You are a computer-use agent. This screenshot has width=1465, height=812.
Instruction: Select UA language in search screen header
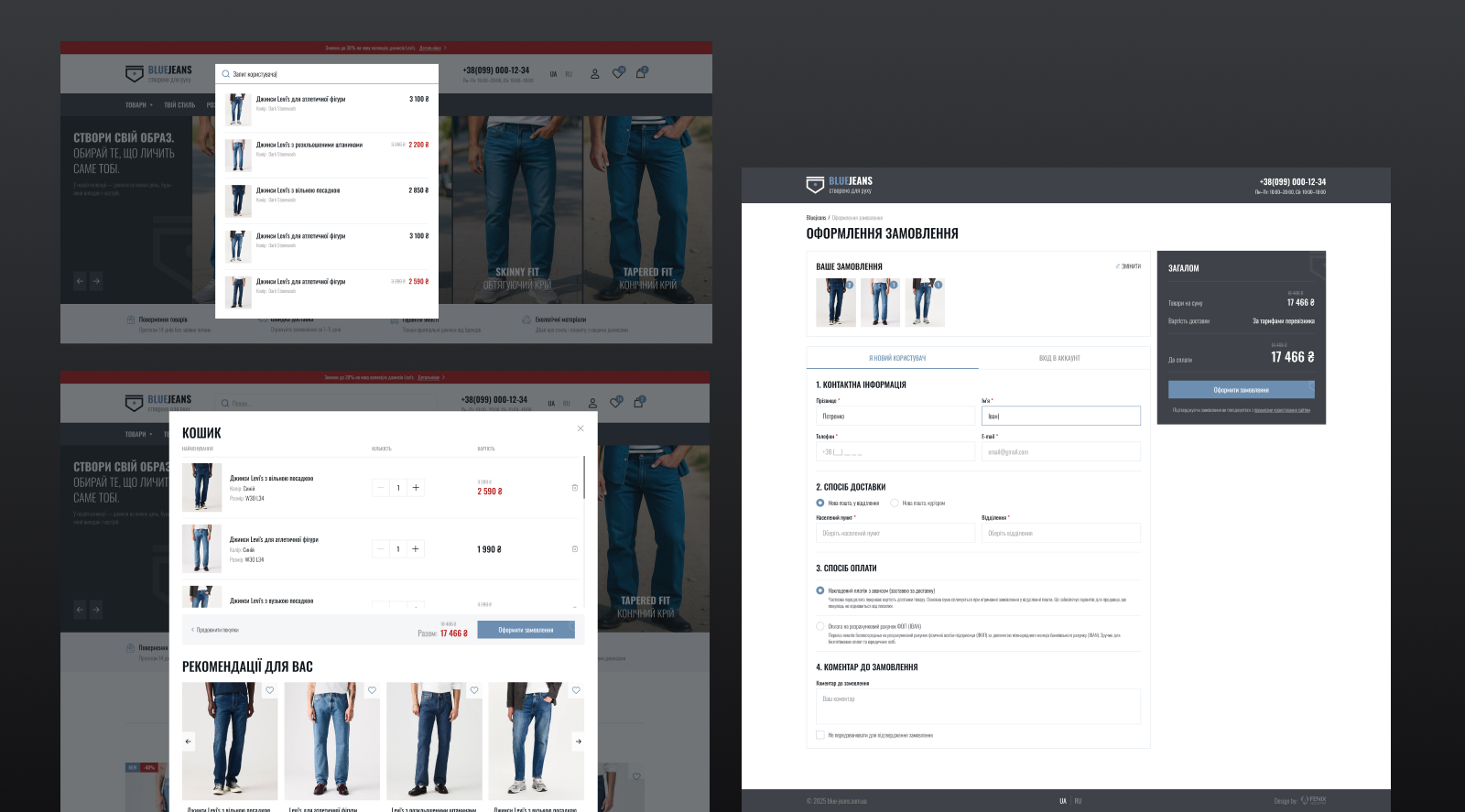pyautogui.click(x=553, y=74)
